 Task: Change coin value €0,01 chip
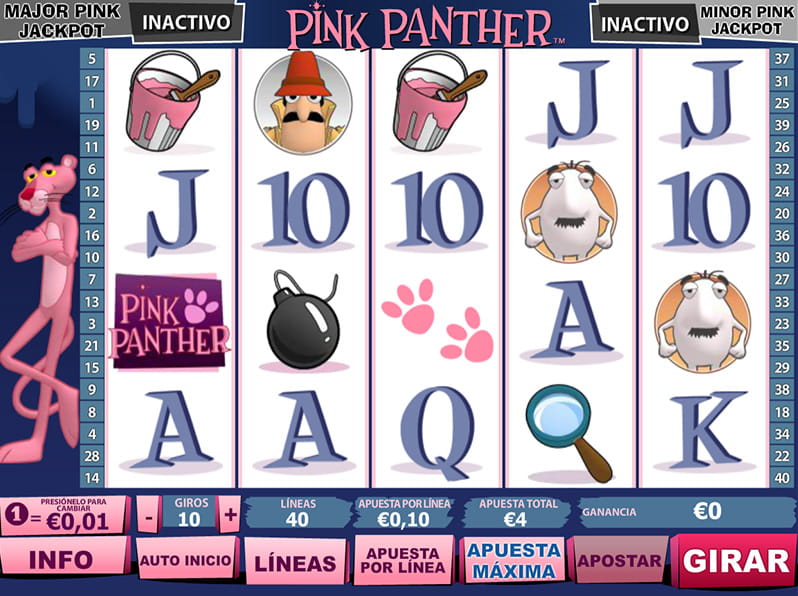click(63, 516)
